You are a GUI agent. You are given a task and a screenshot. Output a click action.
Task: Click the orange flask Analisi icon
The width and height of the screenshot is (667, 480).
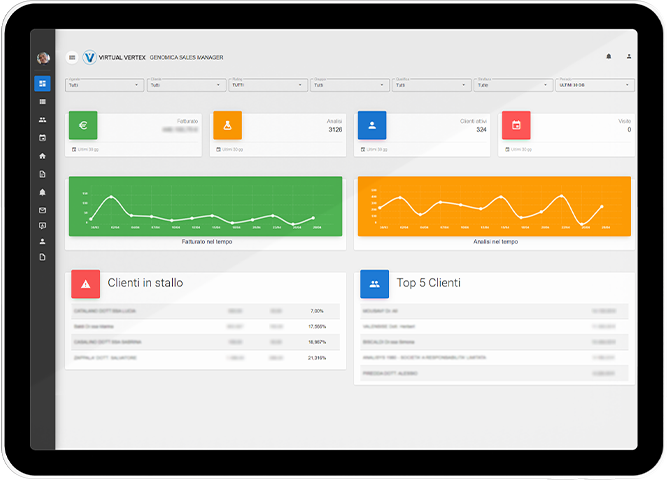tap(227, 126)
